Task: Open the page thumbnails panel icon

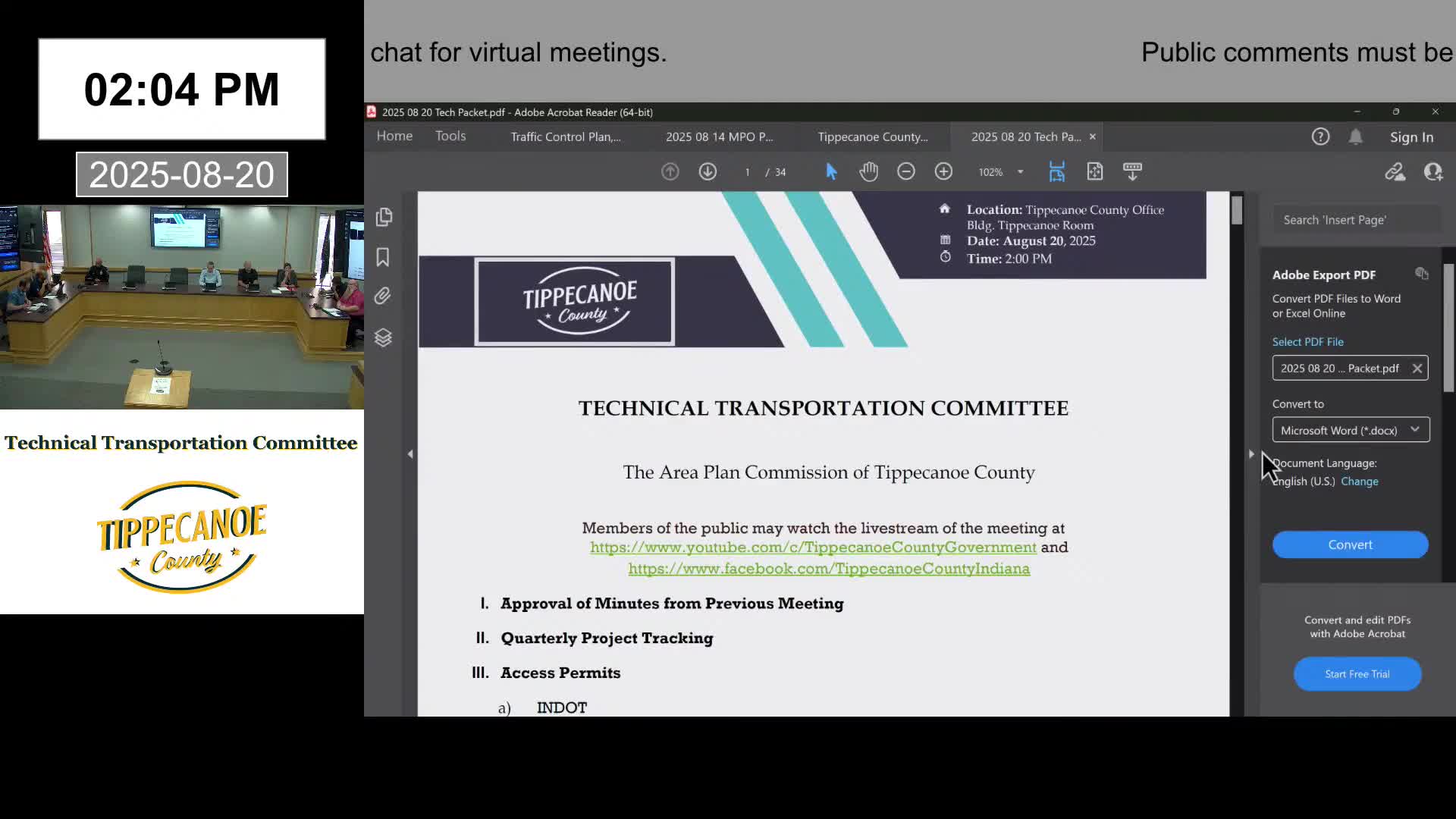Action: (x=384, y=218)
